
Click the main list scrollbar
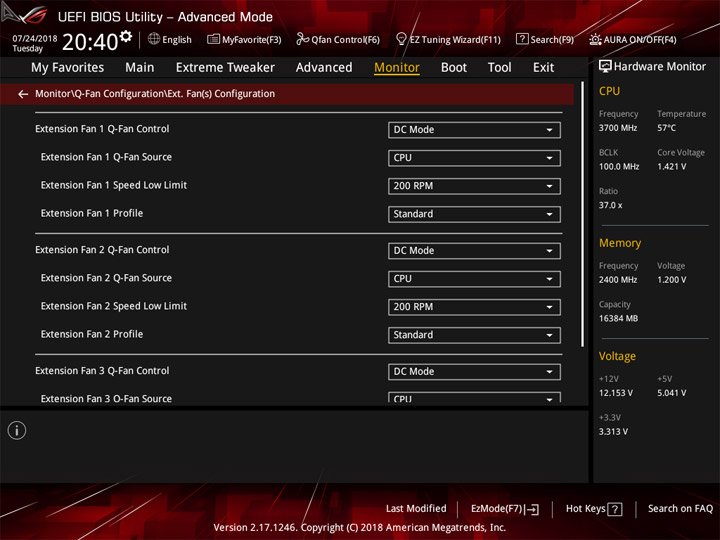coord(582,214)
